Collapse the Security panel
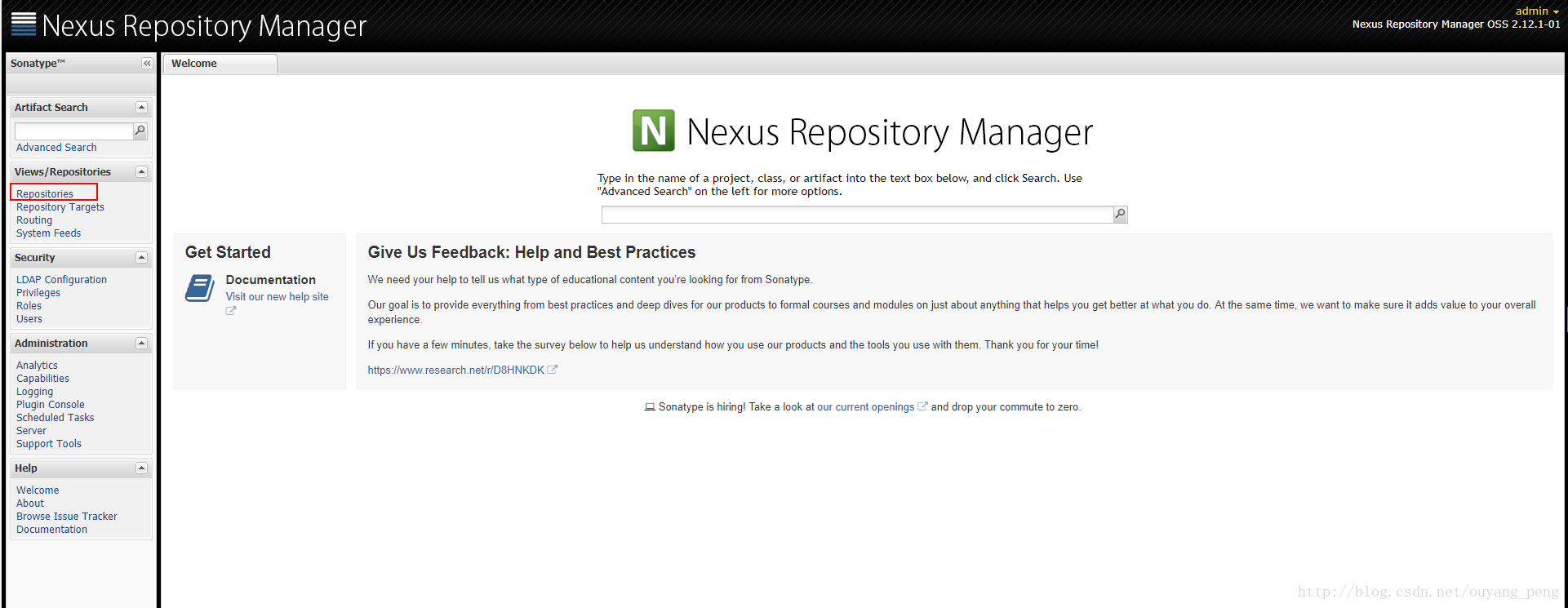1568x608 pixels. coord(141,258)
